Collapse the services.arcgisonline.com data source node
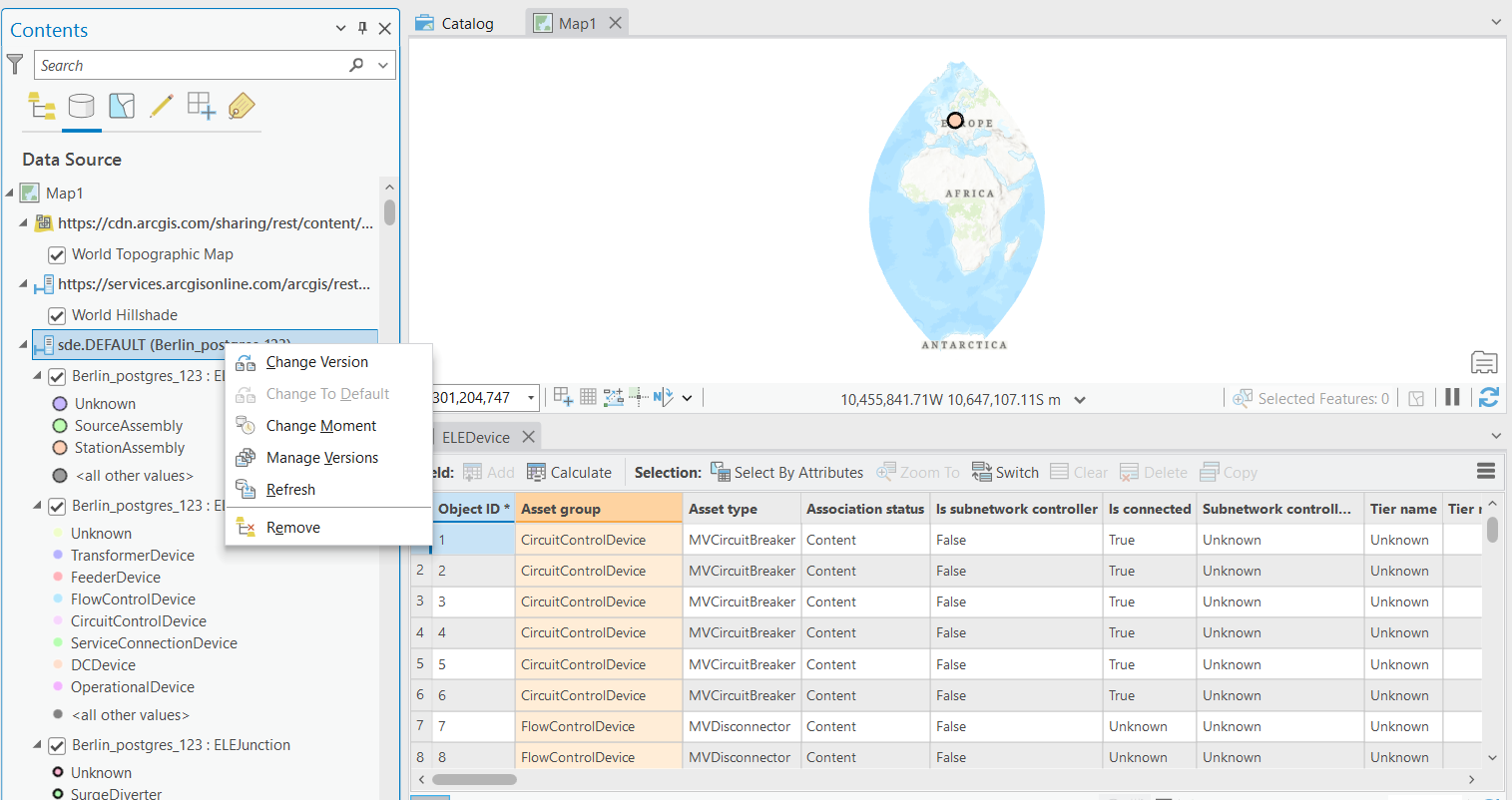1512x800 pixels. click(x=23, y=284)
